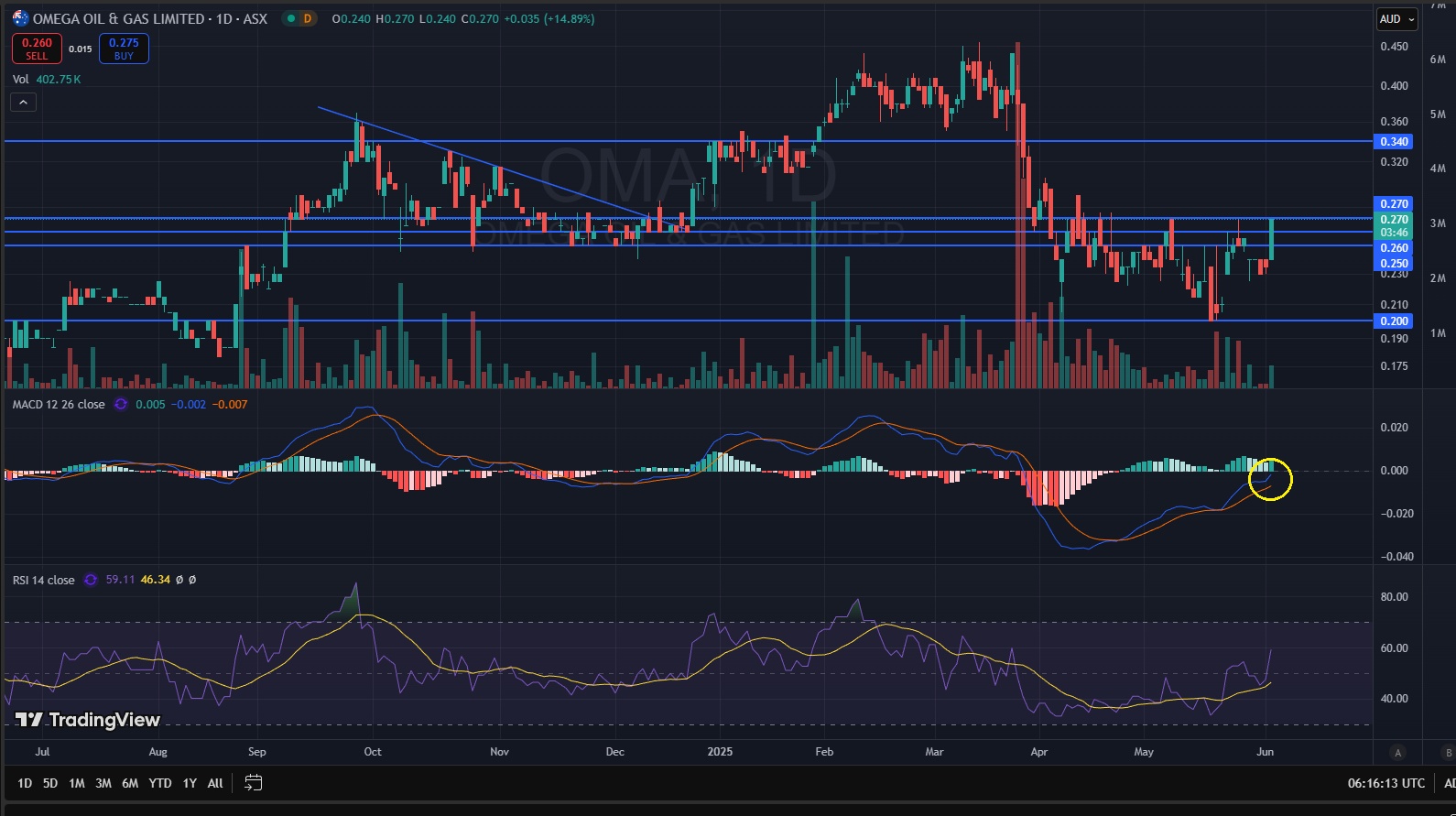1456x816 pixels.
Task: Select the YTD date range
Action: coord(160,783)
